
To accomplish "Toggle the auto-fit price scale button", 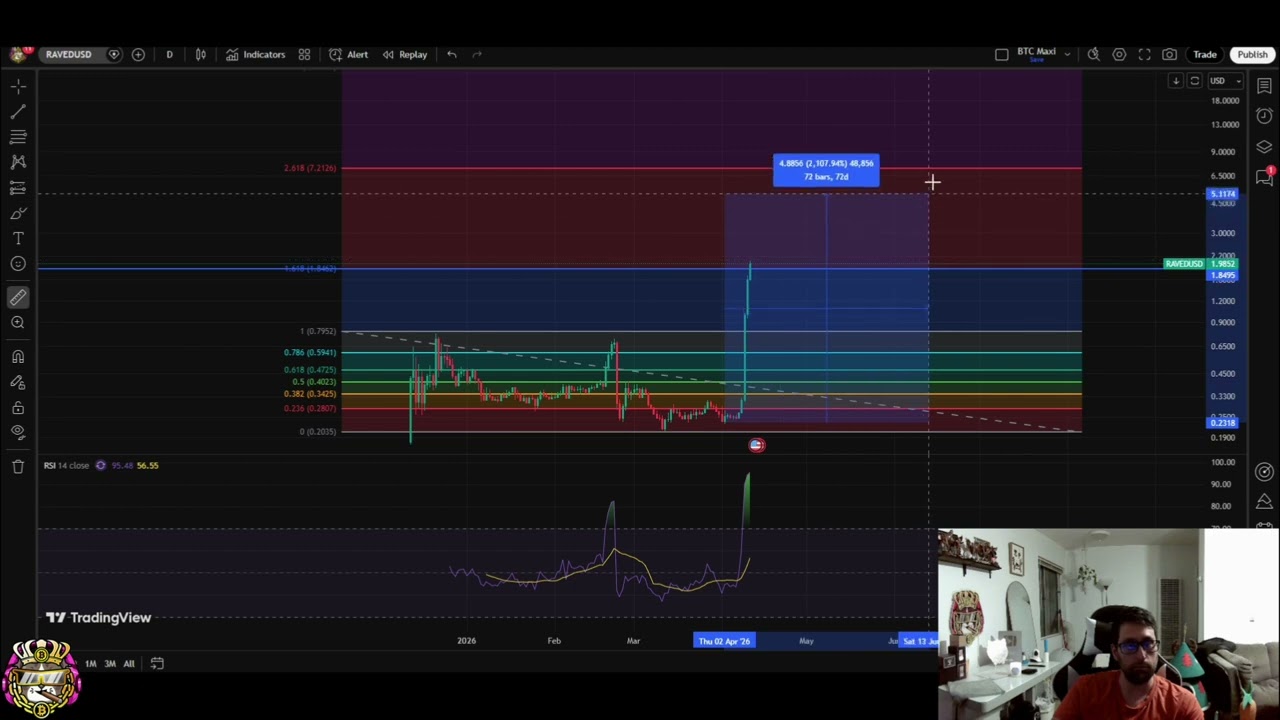I will pos(1194,81).
